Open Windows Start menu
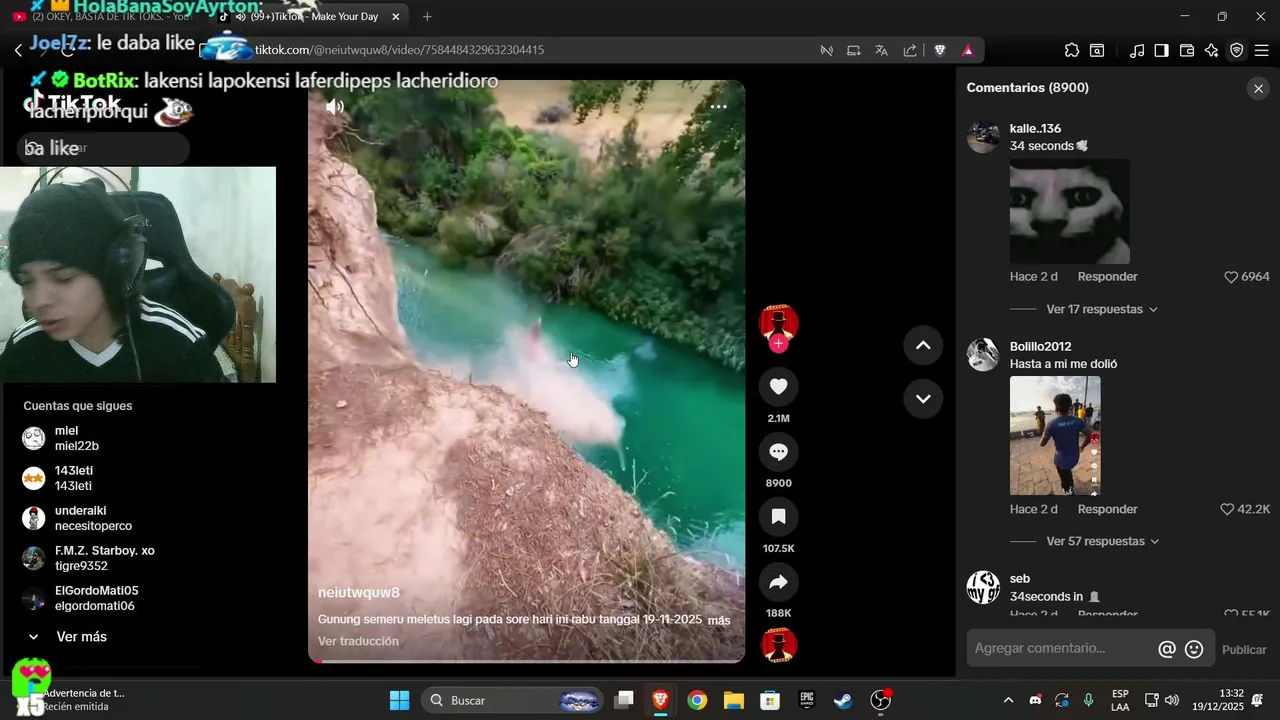The image size is (1280, 720). point(399,700)
